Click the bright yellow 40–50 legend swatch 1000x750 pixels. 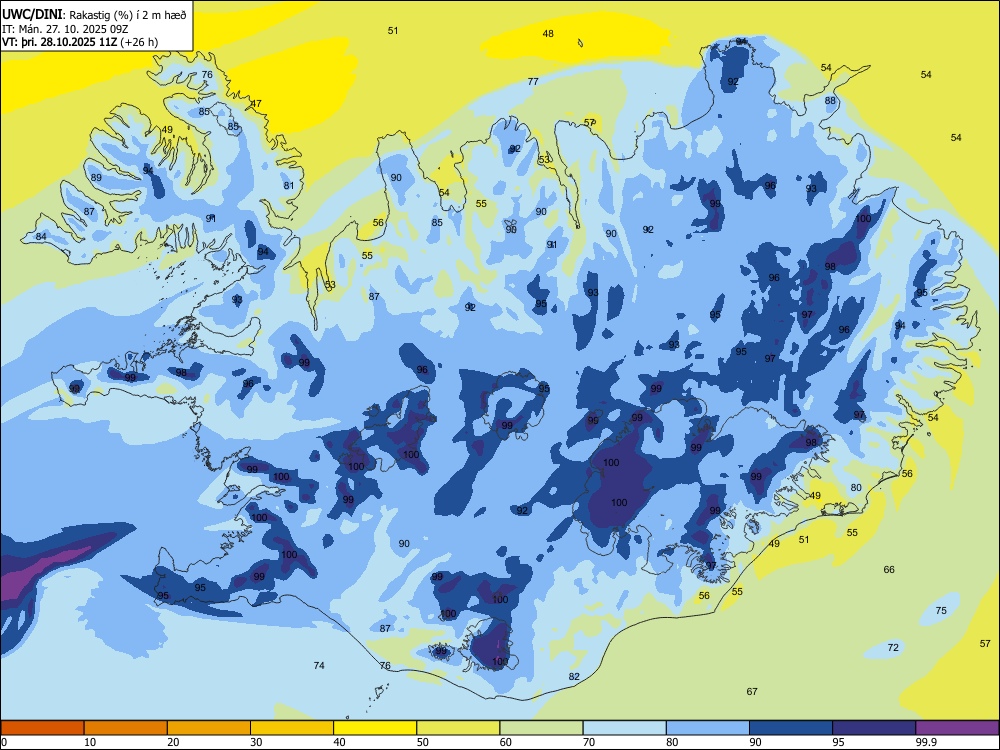click(375, 728)
